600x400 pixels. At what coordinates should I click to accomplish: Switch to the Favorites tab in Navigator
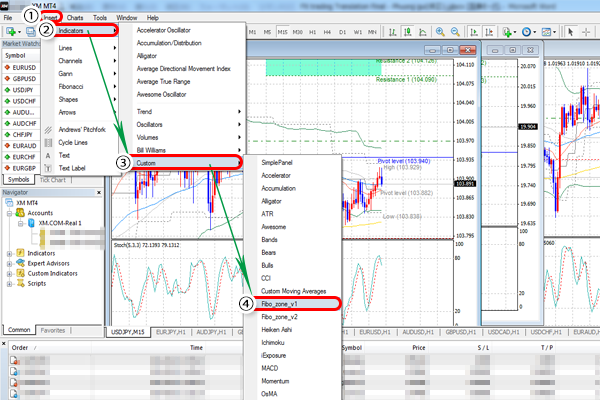tap(53, 330)
